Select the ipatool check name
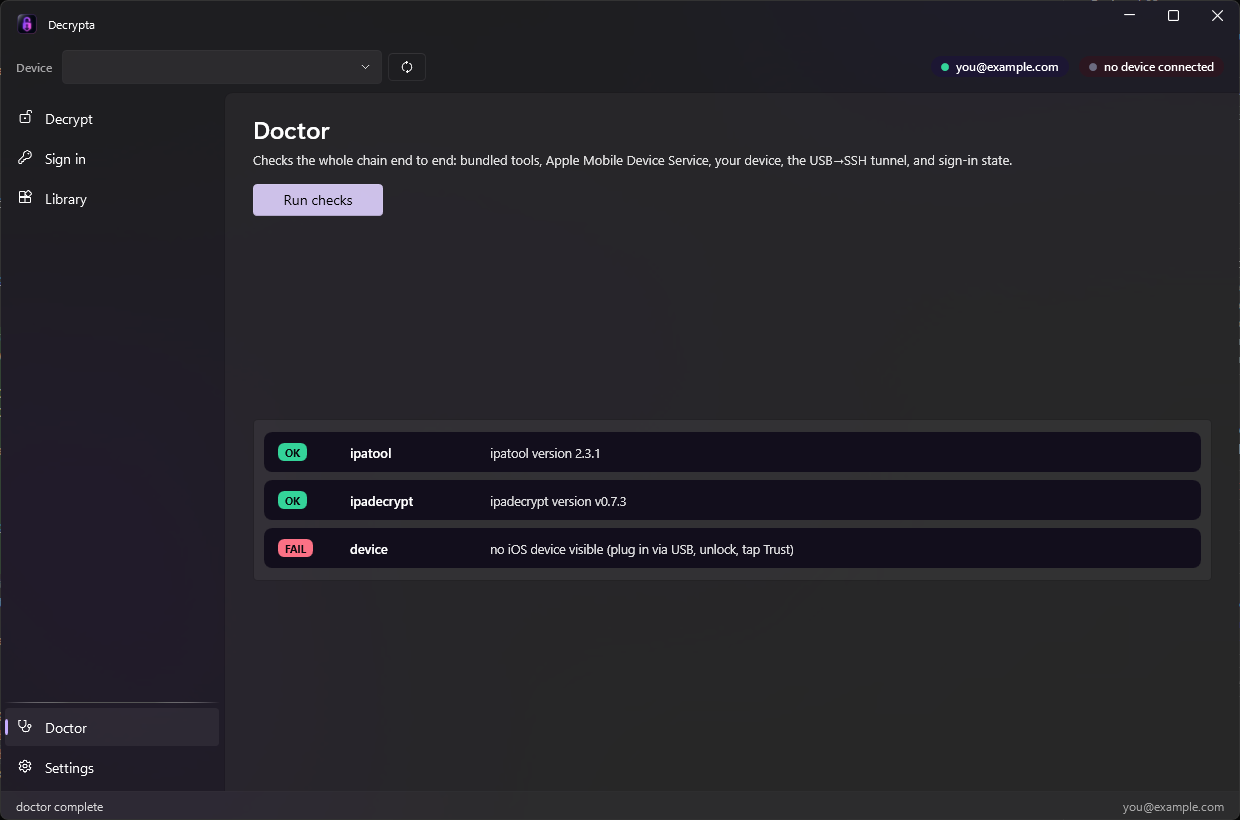Screen dimensions: 1240x820 point(370,453)
